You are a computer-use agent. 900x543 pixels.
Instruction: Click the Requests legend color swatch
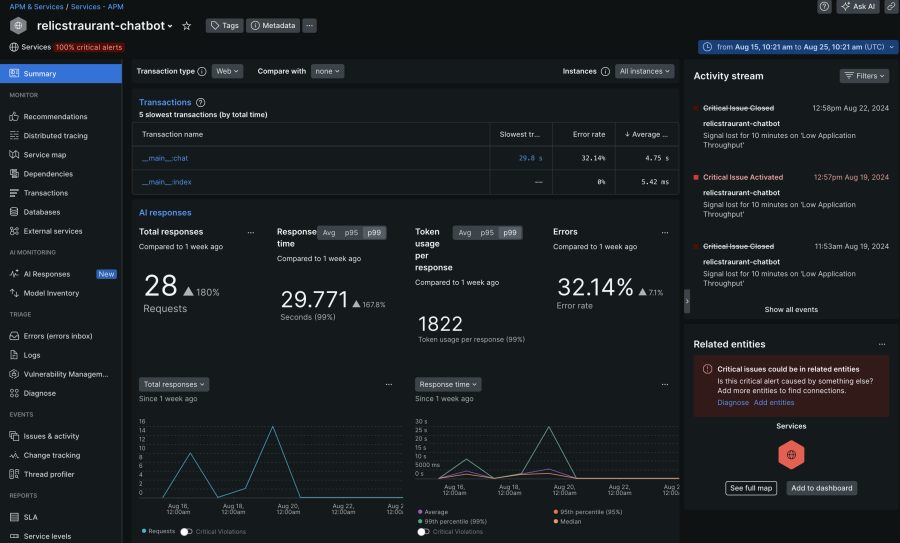click(x=144, y=531)
